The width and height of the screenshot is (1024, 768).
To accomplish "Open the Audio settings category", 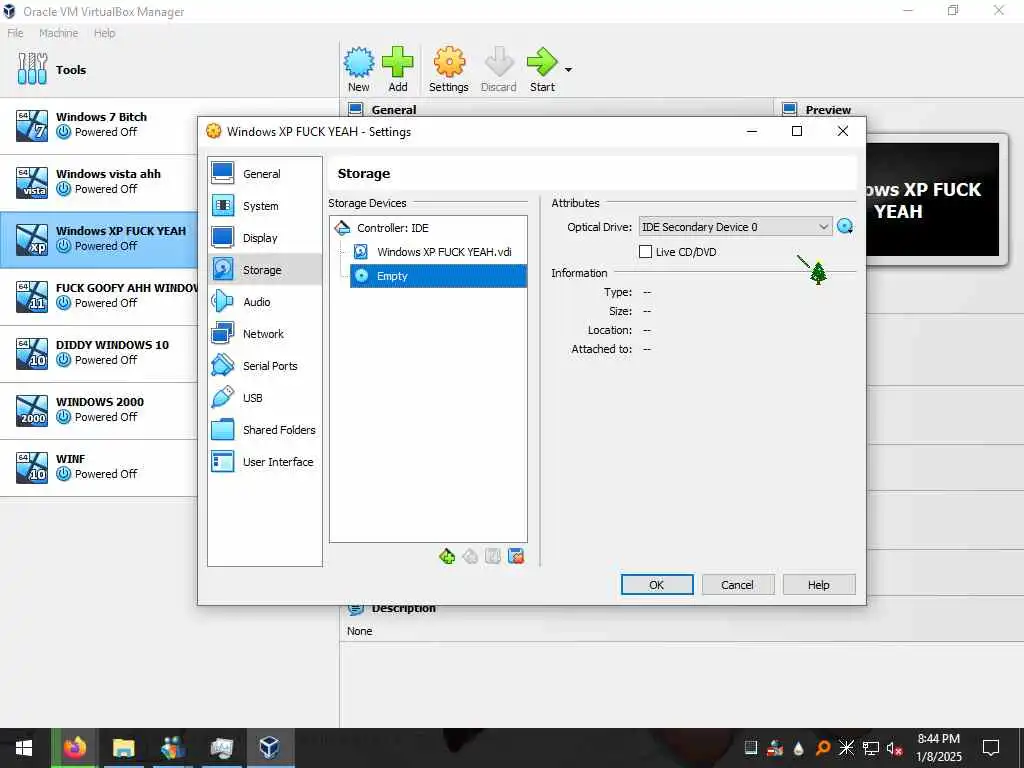I will click(264, 302).
